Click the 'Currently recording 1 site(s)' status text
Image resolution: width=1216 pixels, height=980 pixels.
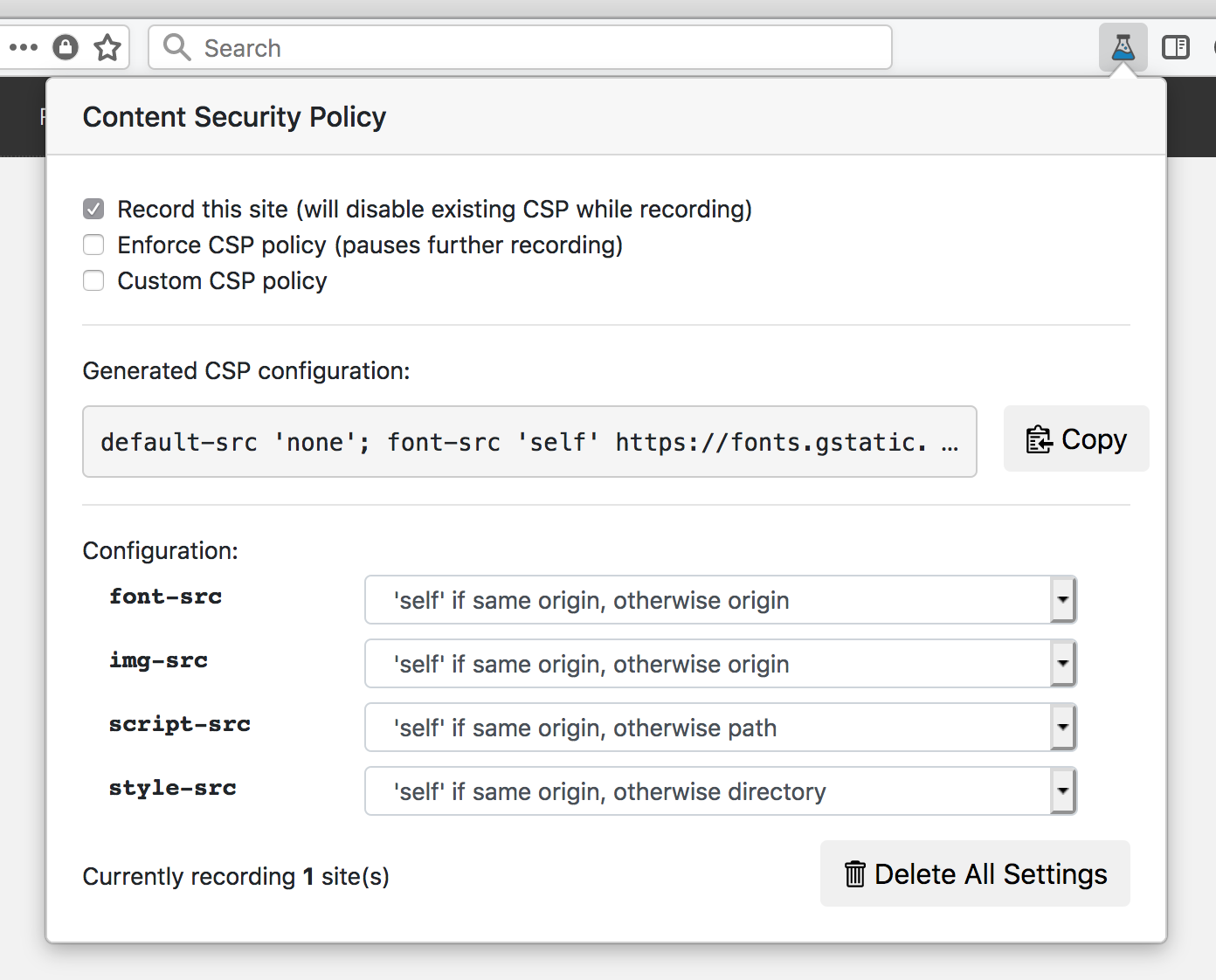(236, 876)
